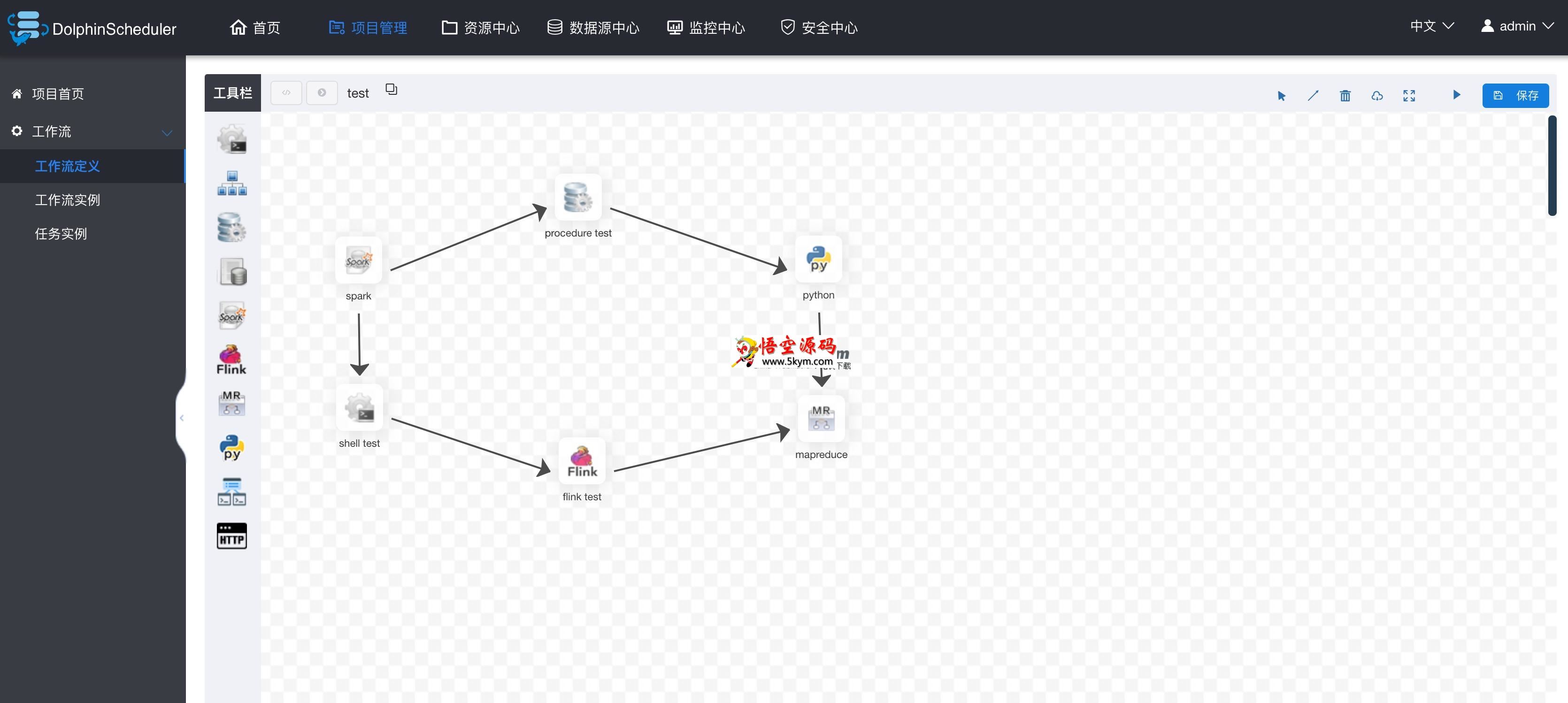Image resolution: width=1568 pixels, height=703 pixels.
Task: Switch to 工作流实例 section
Action: (x=67, y=200)
